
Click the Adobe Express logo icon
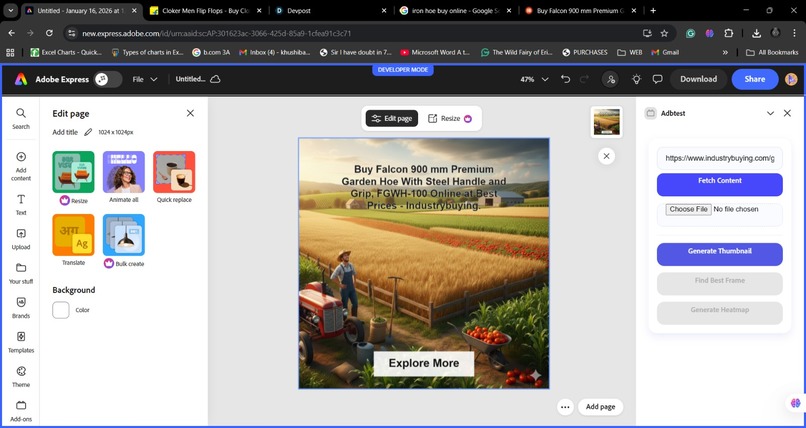coord(21,79)
